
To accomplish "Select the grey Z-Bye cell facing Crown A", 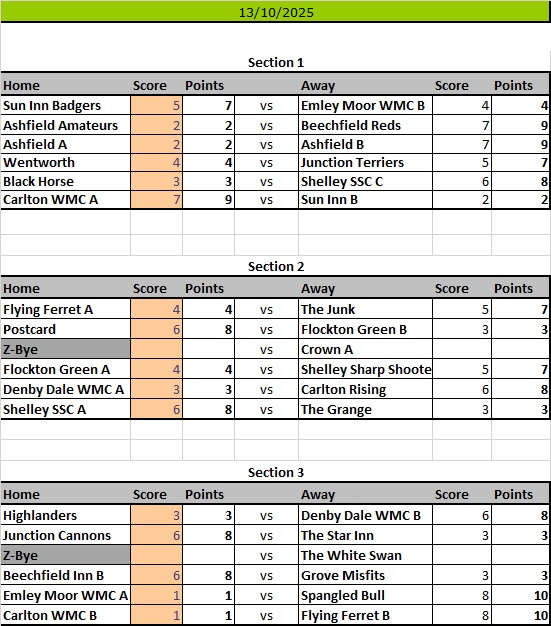I will pos(65,349).
